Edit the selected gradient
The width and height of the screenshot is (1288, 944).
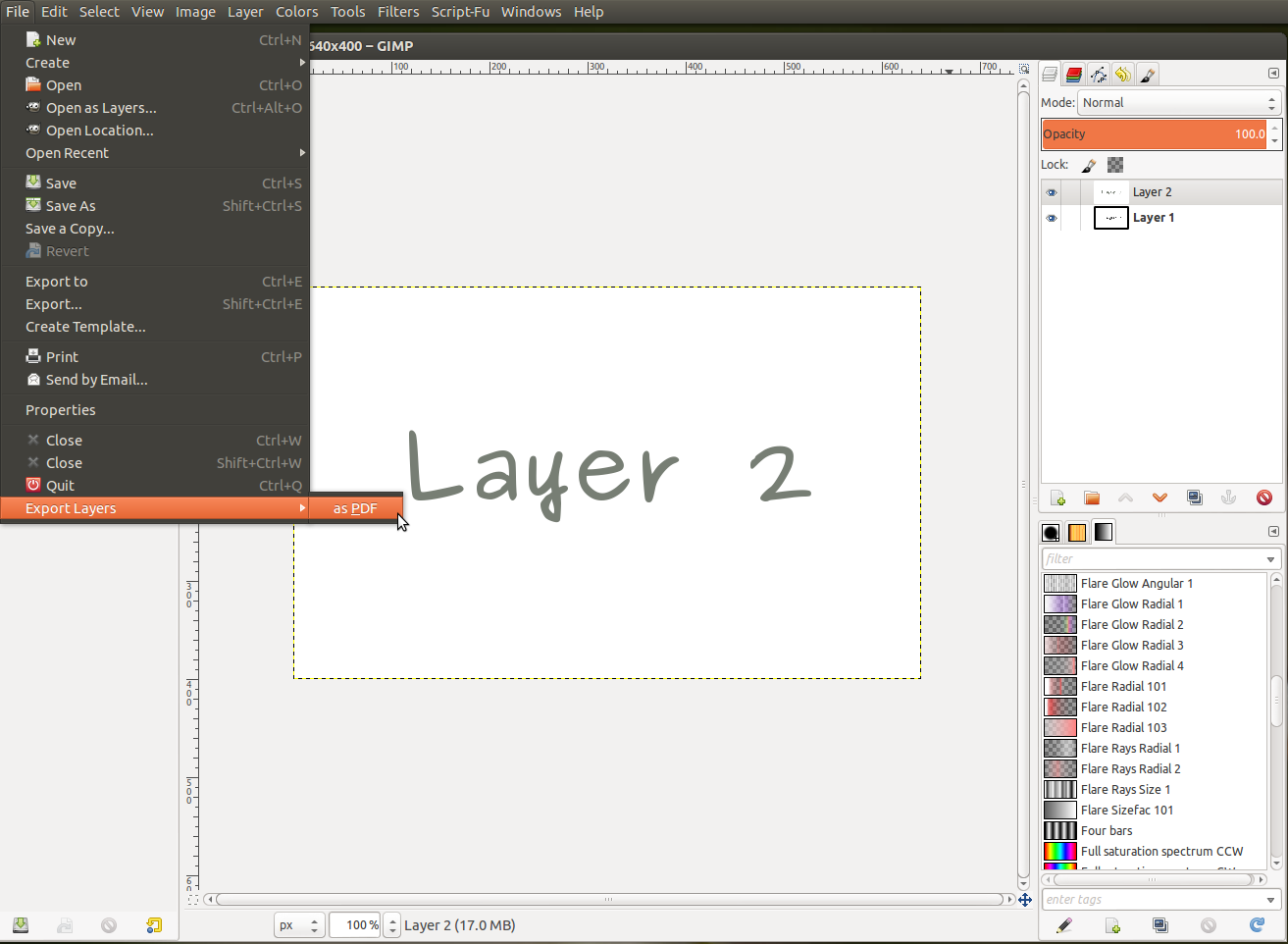point(1064,925)
